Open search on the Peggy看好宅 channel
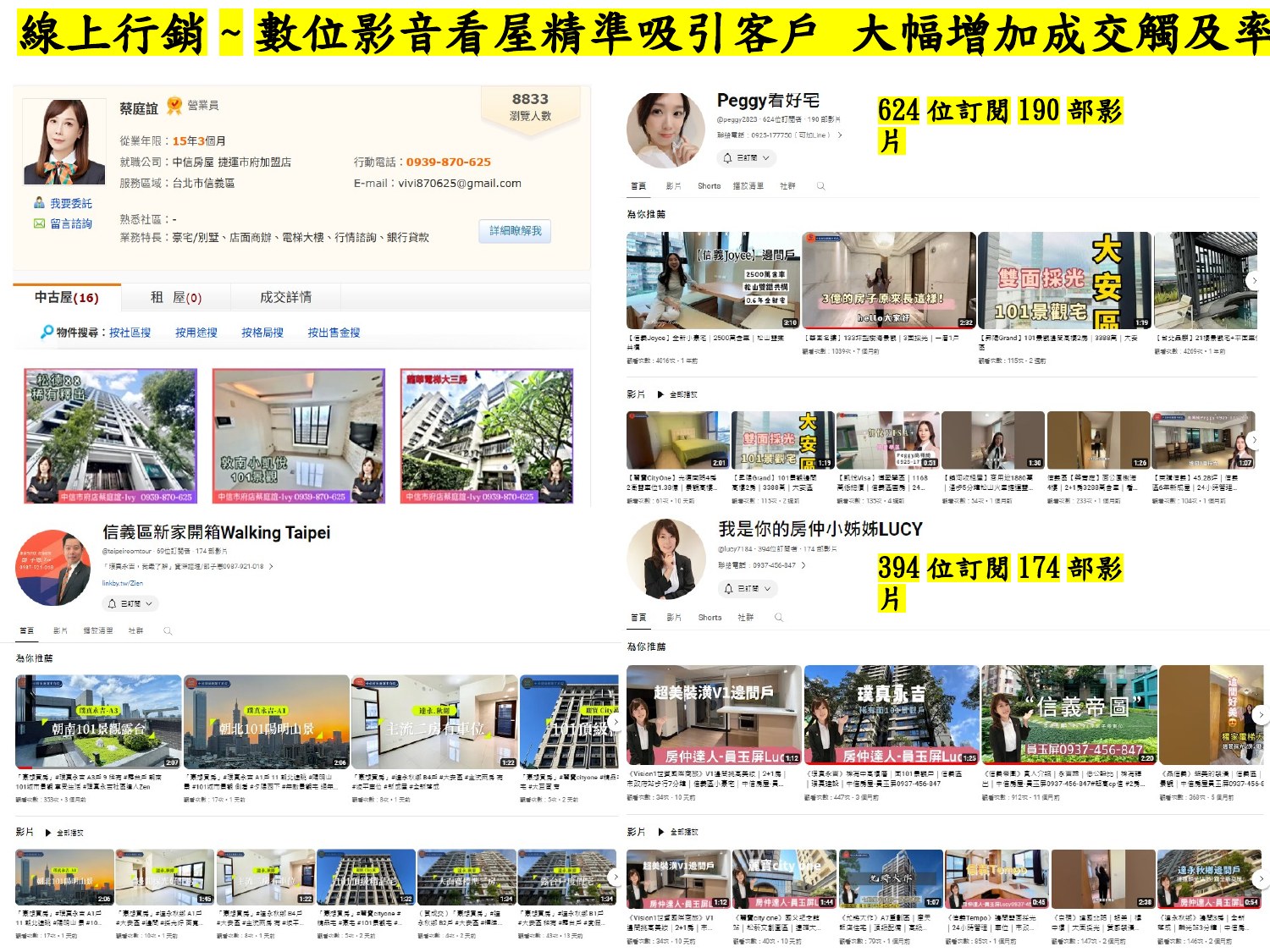The width and height of the screenshot is (1270, 952). click(x=820, y=186)
